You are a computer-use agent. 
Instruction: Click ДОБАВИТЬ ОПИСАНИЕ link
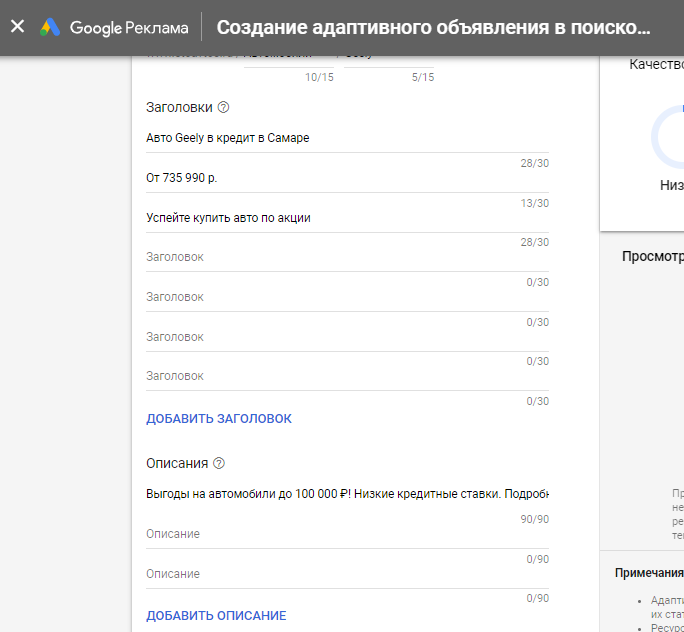[x=216, y=616]
